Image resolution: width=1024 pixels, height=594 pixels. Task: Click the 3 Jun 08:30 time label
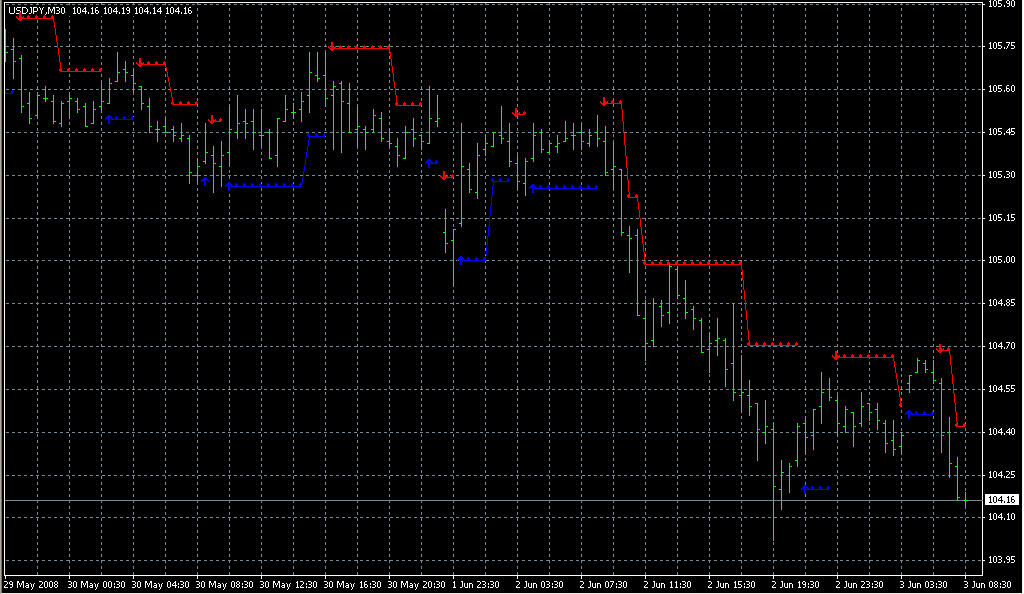click(988, 584)
